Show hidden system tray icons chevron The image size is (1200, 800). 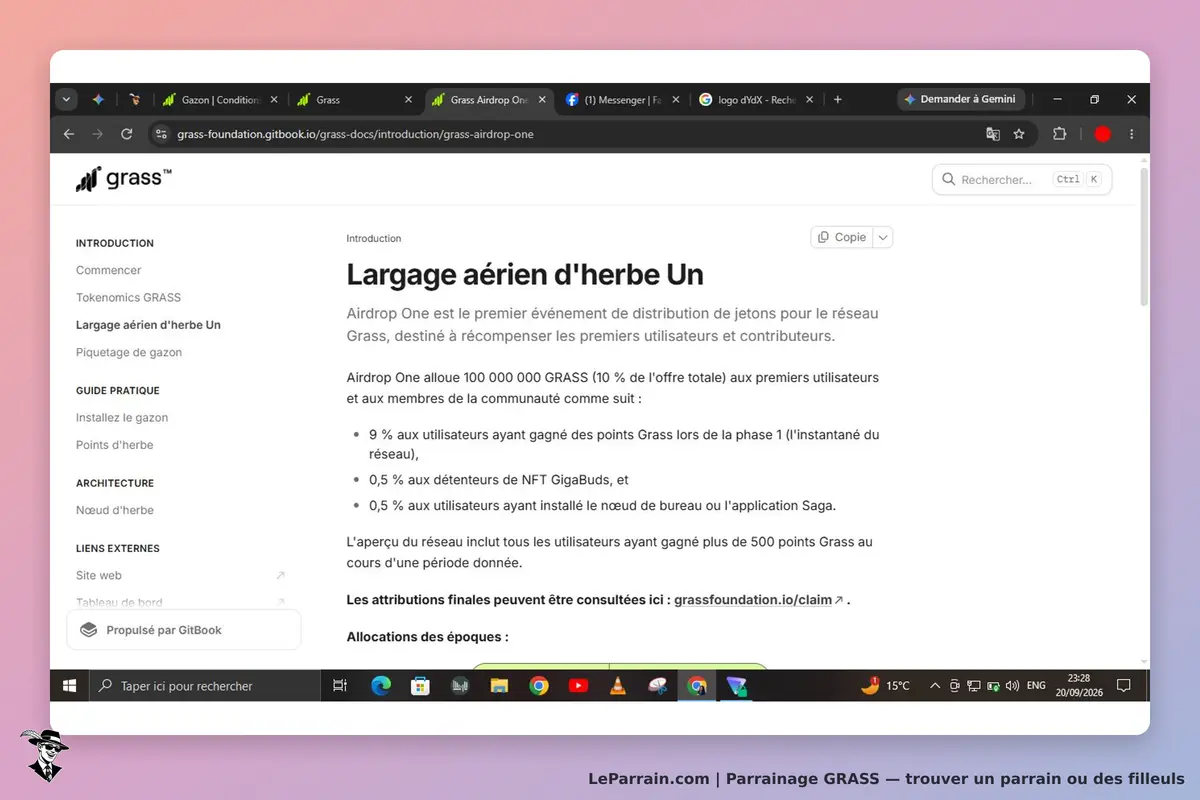935,686
